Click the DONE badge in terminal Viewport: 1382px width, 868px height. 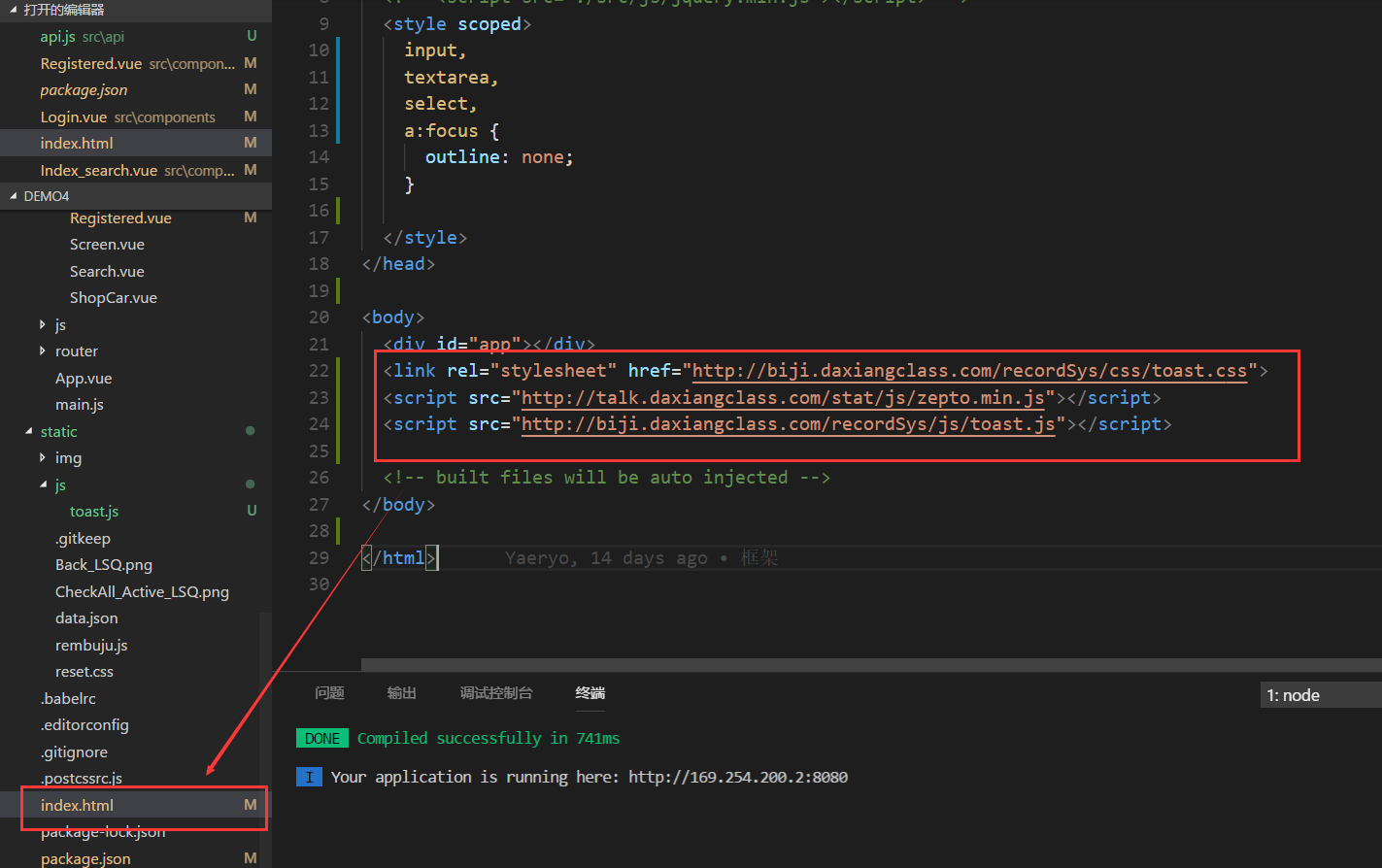(322, 738)
